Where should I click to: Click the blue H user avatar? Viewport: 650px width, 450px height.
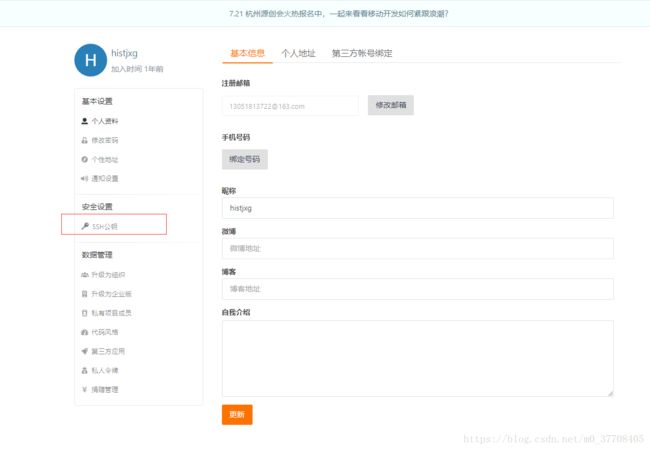[91, 60]
